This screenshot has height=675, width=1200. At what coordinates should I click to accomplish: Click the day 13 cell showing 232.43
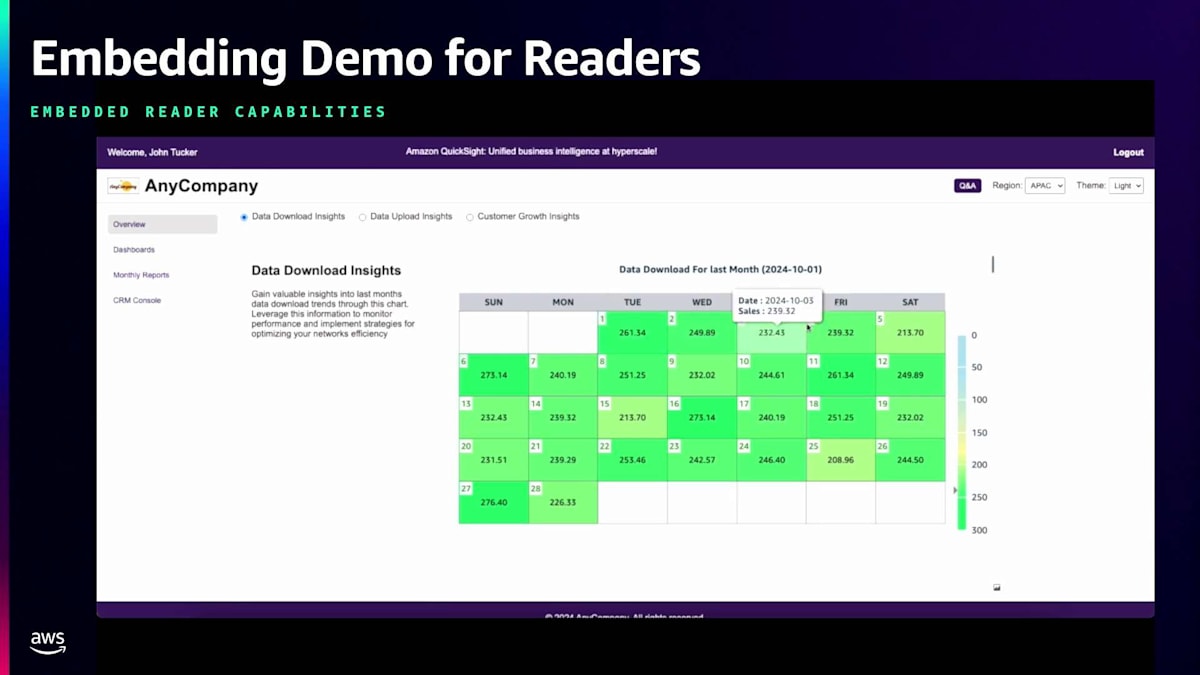pos(493,417)
